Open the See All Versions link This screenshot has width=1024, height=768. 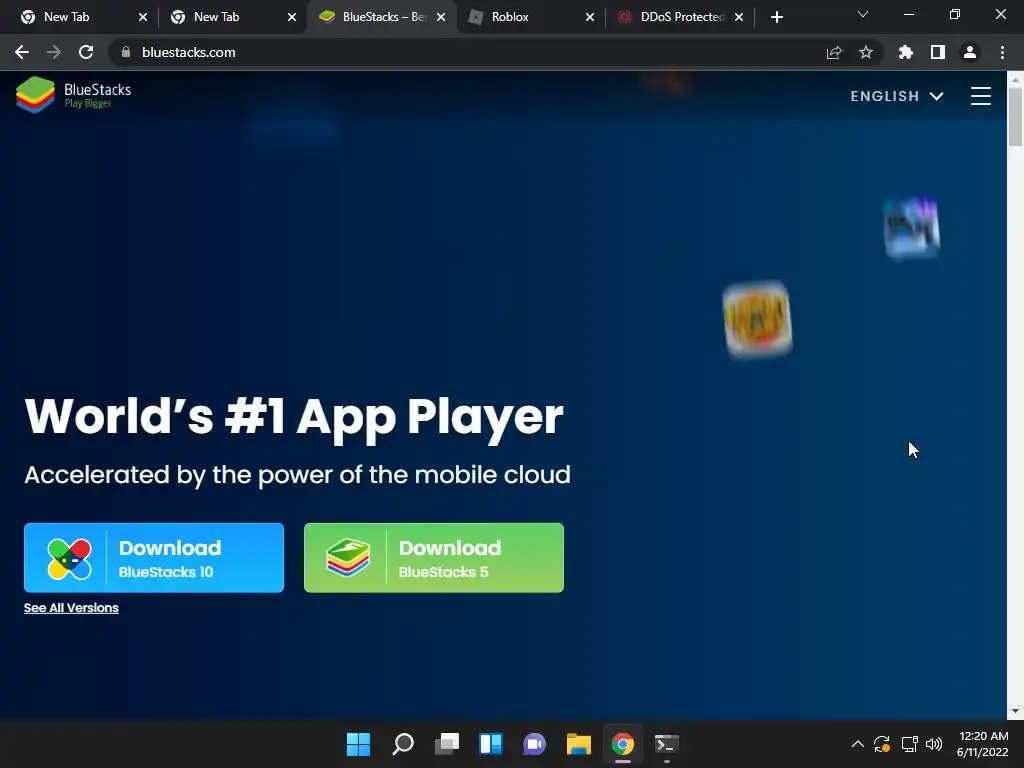click(x=71, y=608)
